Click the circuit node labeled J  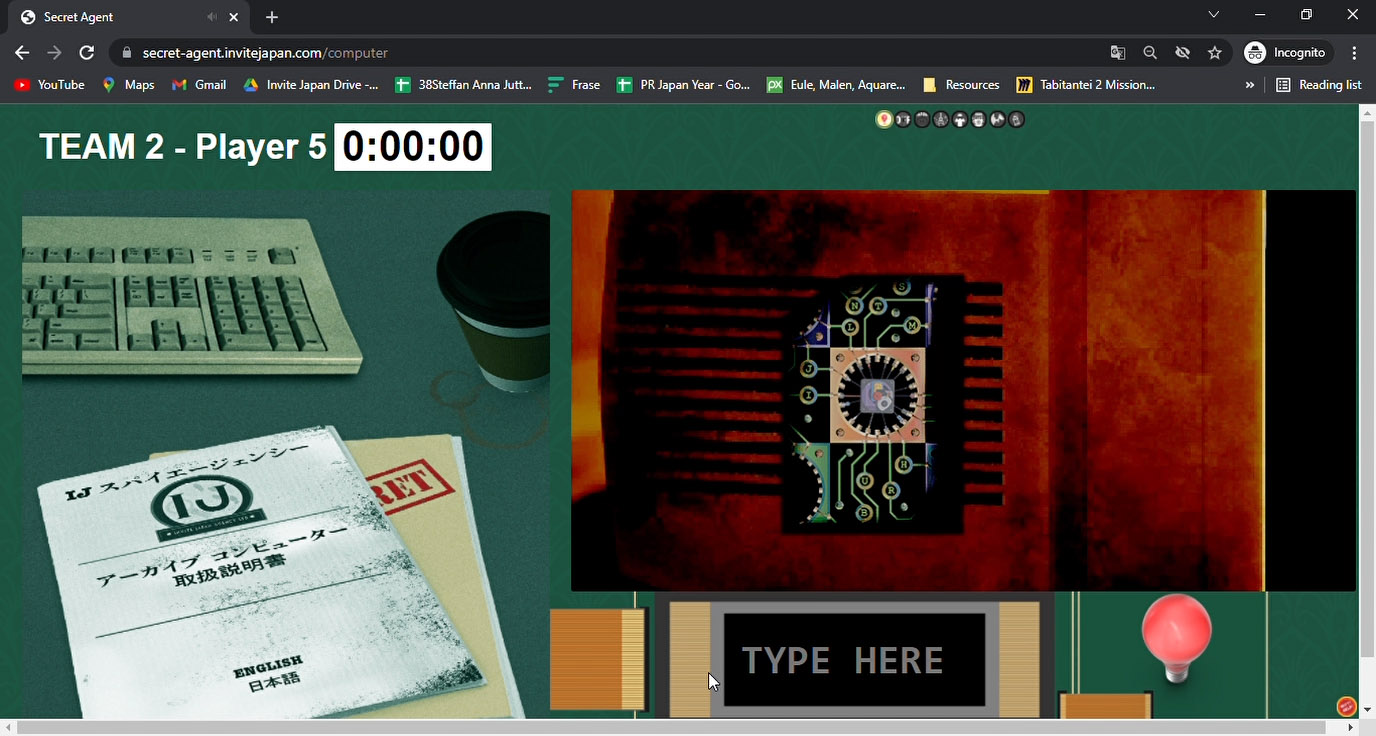808,368
